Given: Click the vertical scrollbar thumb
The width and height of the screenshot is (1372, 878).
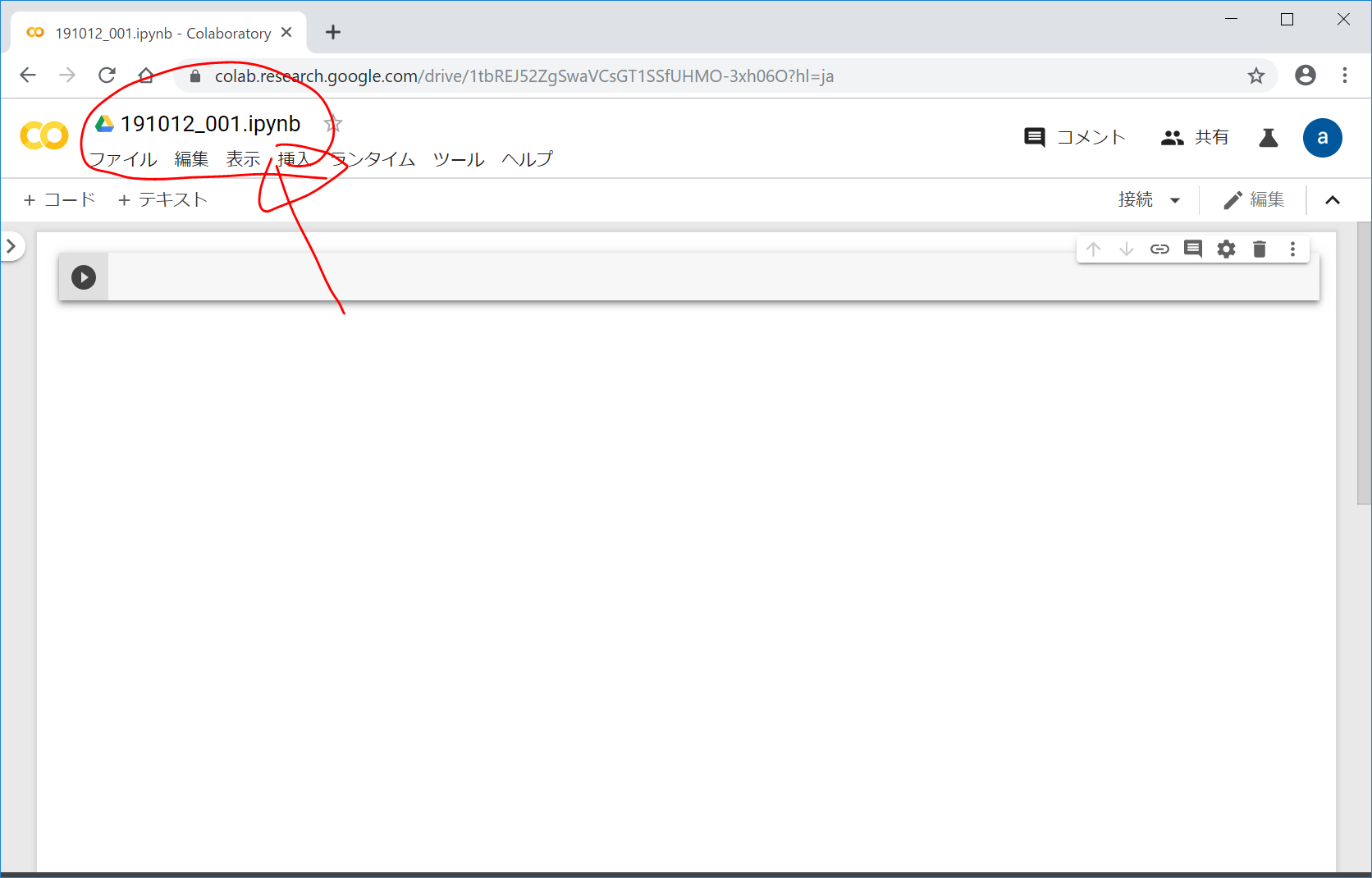Looking at the screenshot, I should [1364, 361].
